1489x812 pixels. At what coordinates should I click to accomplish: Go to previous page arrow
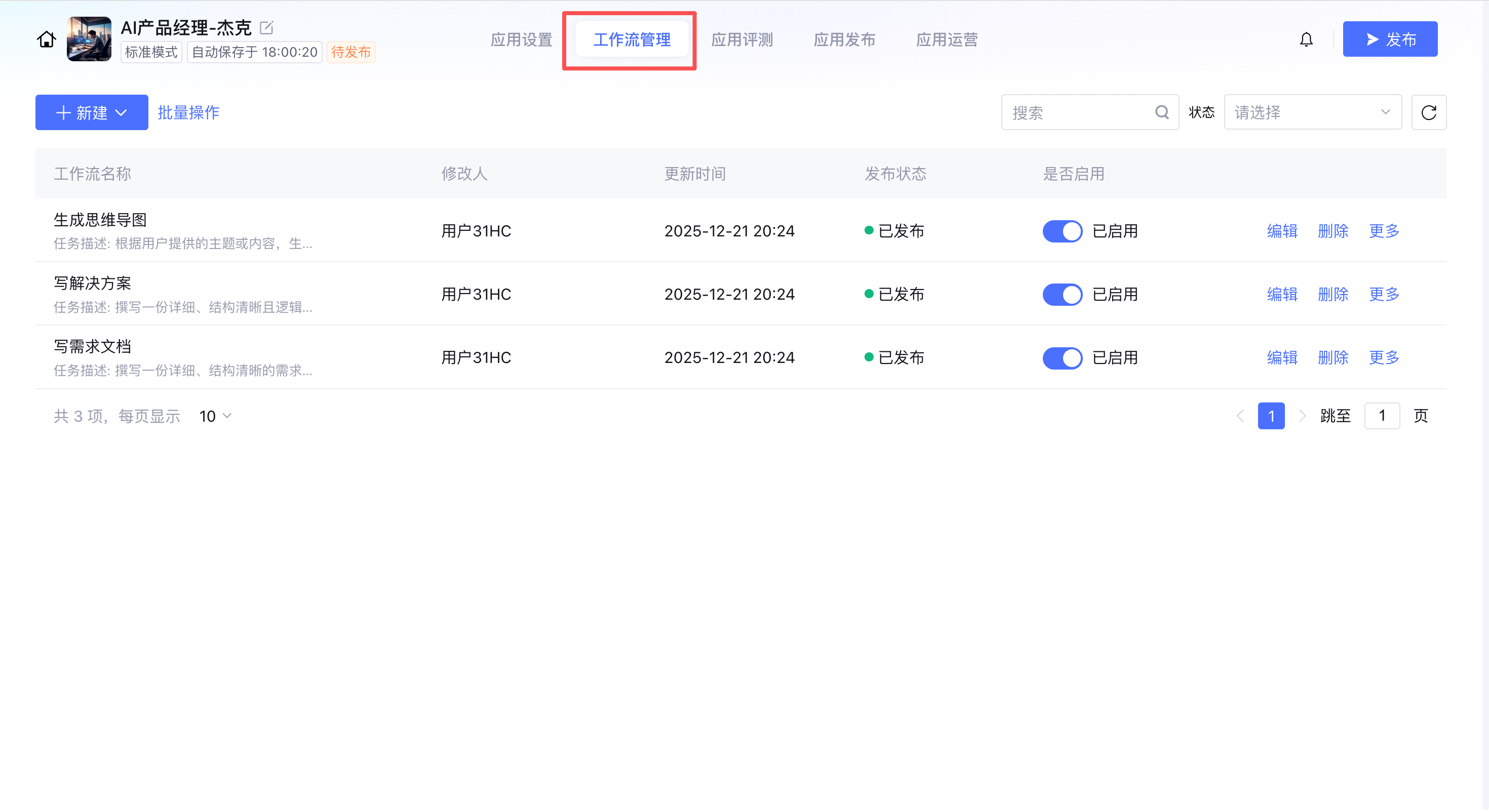[x=1240, y=416]
